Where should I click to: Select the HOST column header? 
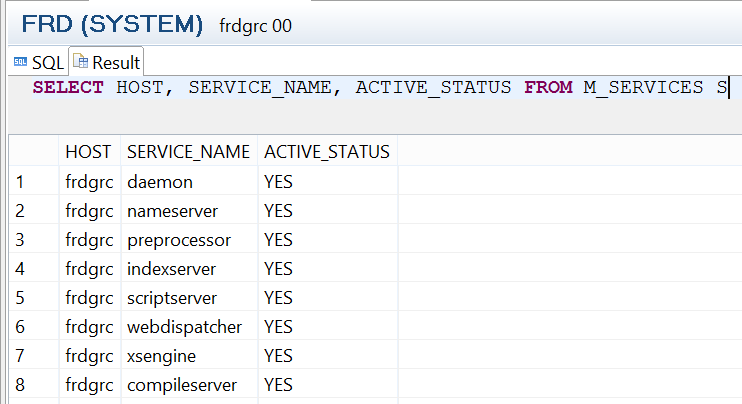(x=88, y=152)
